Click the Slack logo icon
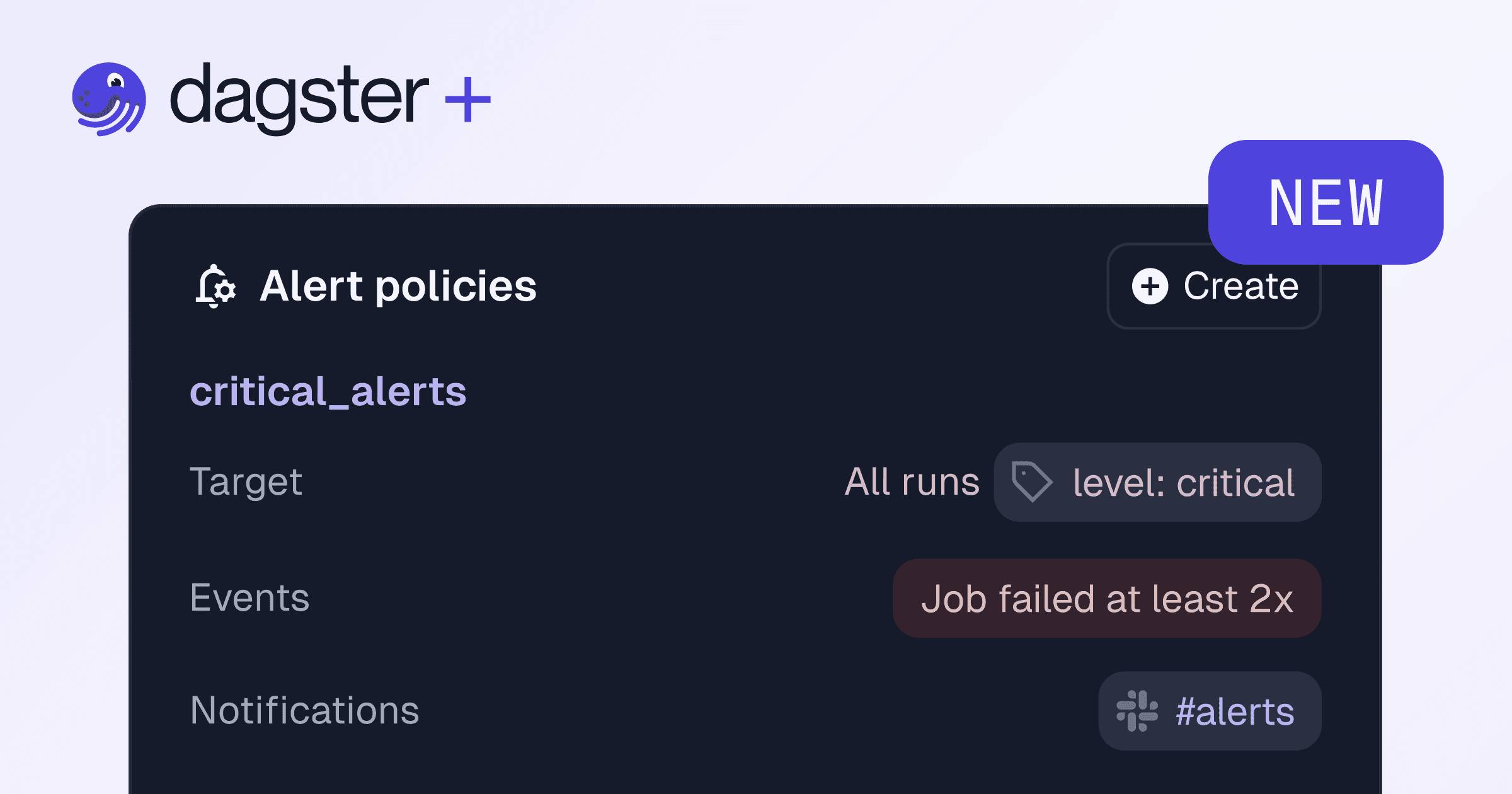The width and height of the screenshot is (1512, 794). pos(1137,711)
